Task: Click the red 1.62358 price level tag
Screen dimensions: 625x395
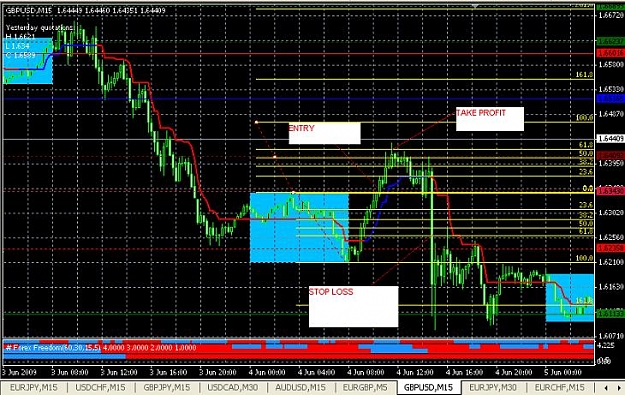Action: [x=610, y=248]
